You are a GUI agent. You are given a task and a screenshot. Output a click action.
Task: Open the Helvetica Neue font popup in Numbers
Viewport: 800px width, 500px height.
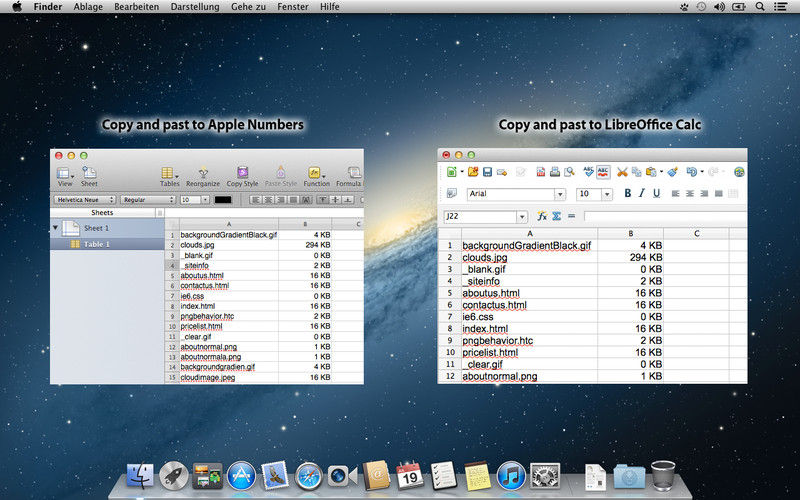point(85,199)
